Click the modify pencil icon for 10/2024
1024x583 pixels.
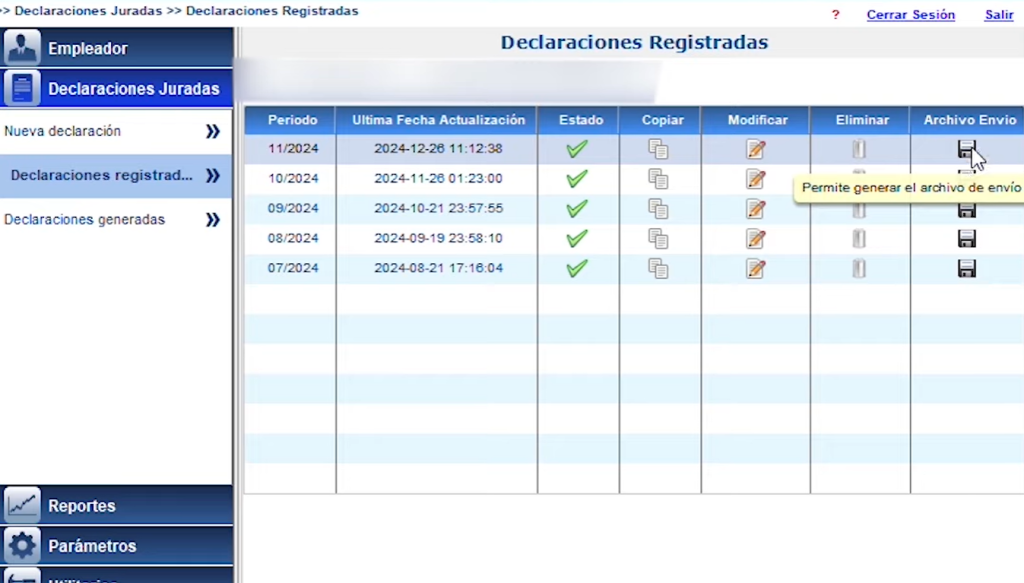(756, 179)
